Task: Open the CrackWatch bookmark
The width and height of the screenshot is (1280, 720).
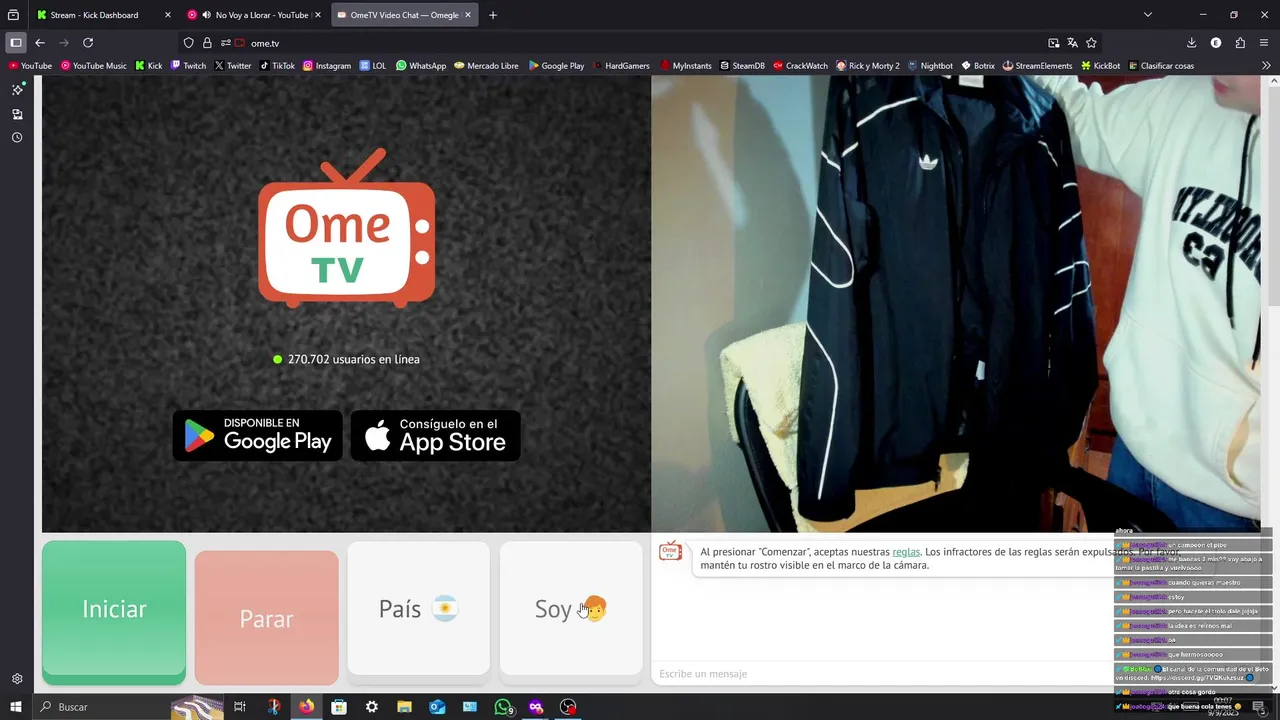Action: pyautogui.click(x=800, y=66)
